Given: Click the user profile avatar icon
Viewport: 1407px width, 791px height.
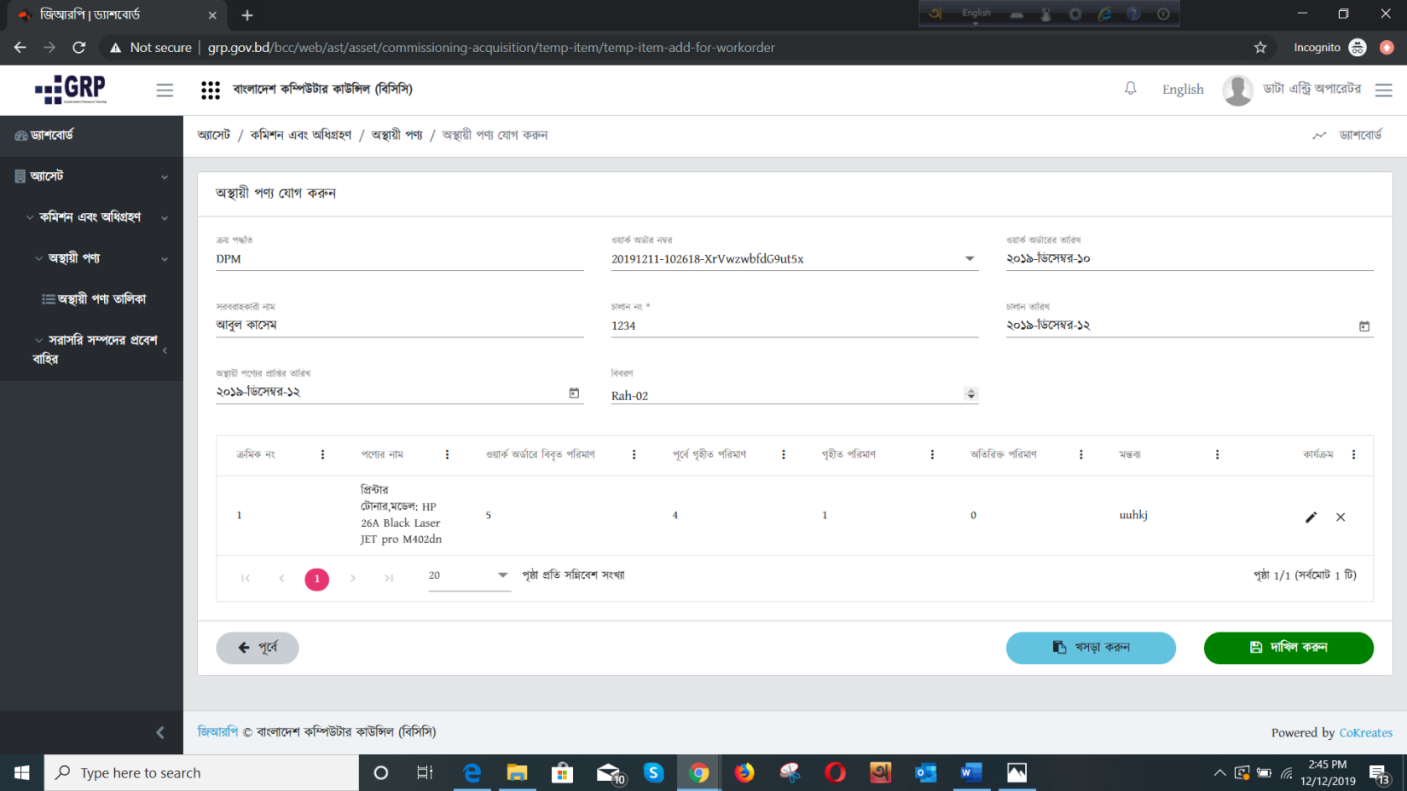Looking at the screenshot, I should tap(1237, 90).
